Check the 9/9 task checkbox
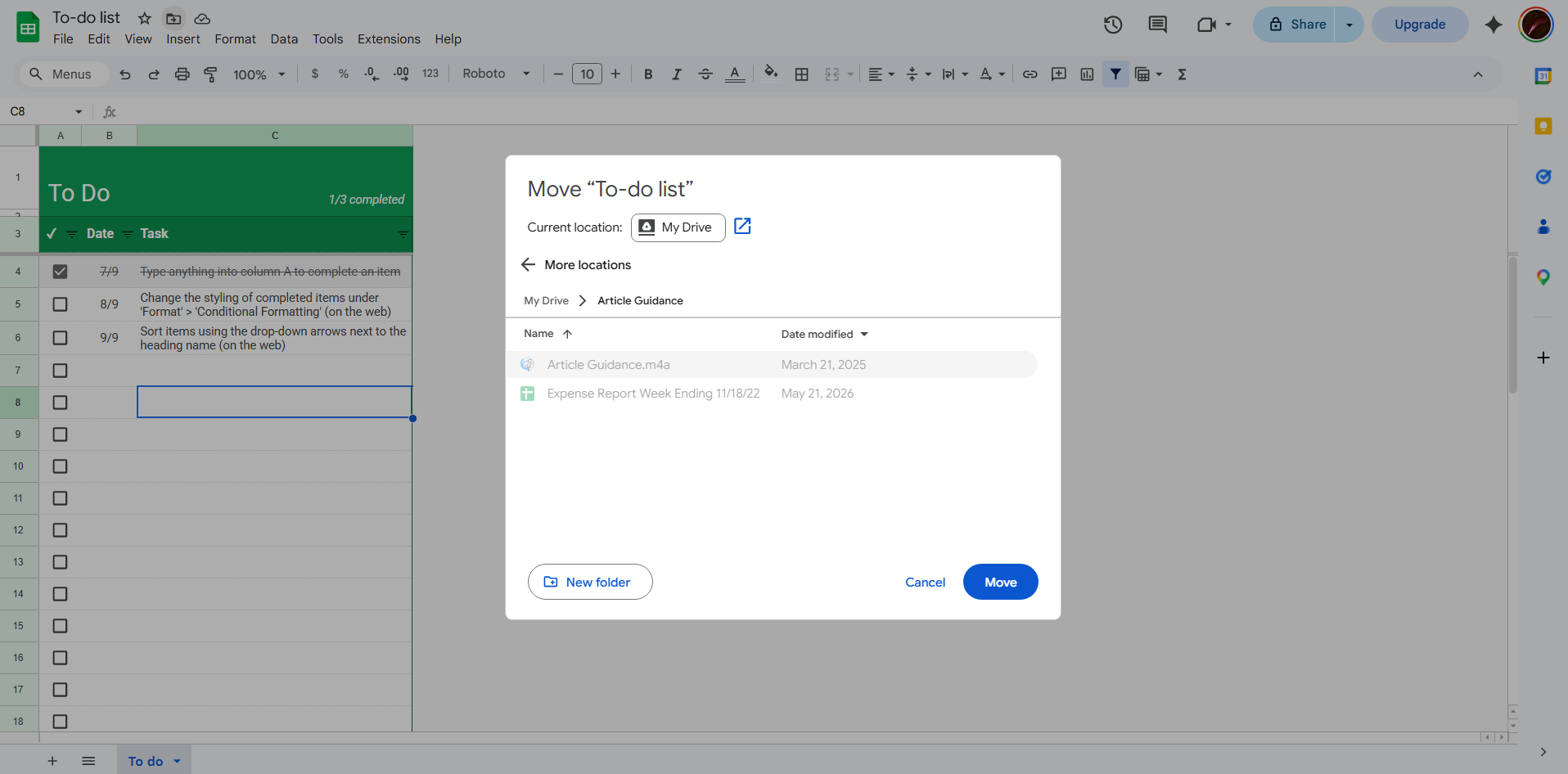This screenshot has width=1568, height=774. click(x=60, y=338)
